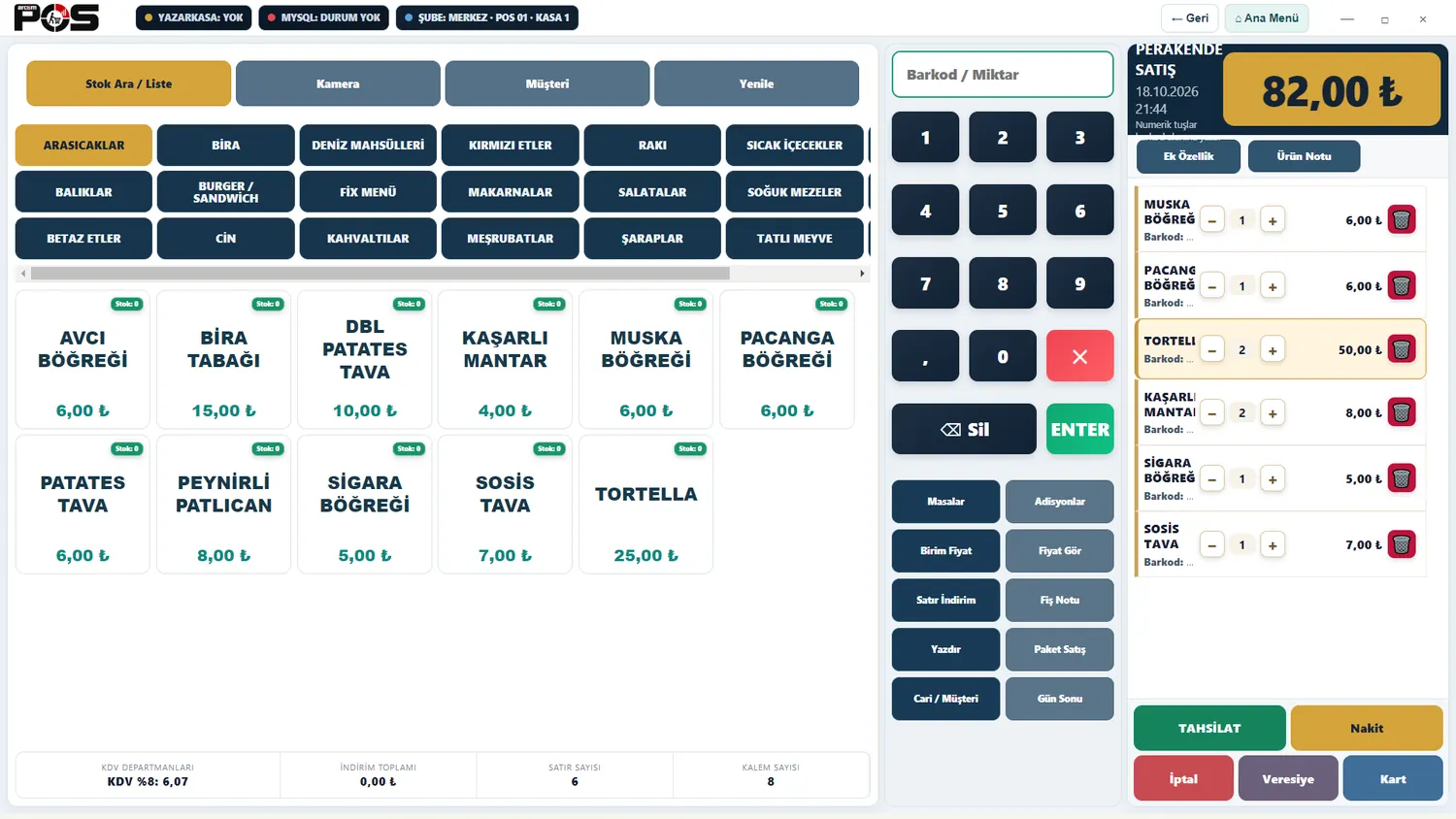This screenshot has width=1456, height=819.
Task: Click the Stok Ara / Liste button
Action: pyautogui.click(x=128, y=83)
